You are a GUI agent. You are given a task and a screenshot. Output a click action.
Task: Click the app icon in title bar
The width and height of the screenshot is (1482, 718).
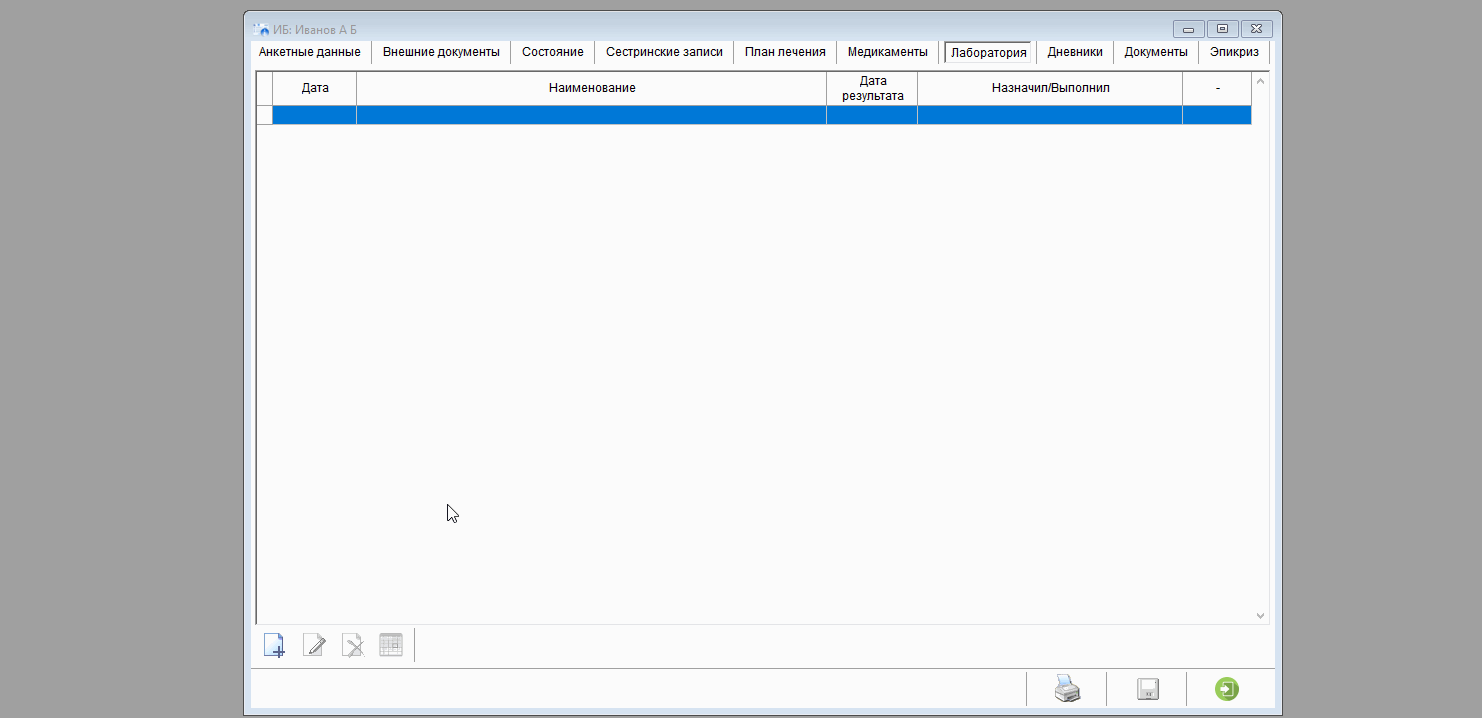point(261,29)
